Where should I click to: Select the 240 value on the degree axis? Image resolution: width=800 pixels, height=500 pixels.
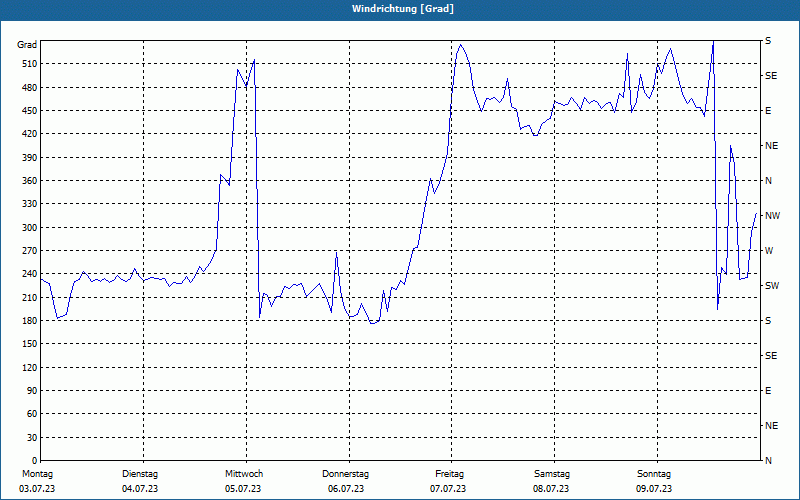(30, 274)
